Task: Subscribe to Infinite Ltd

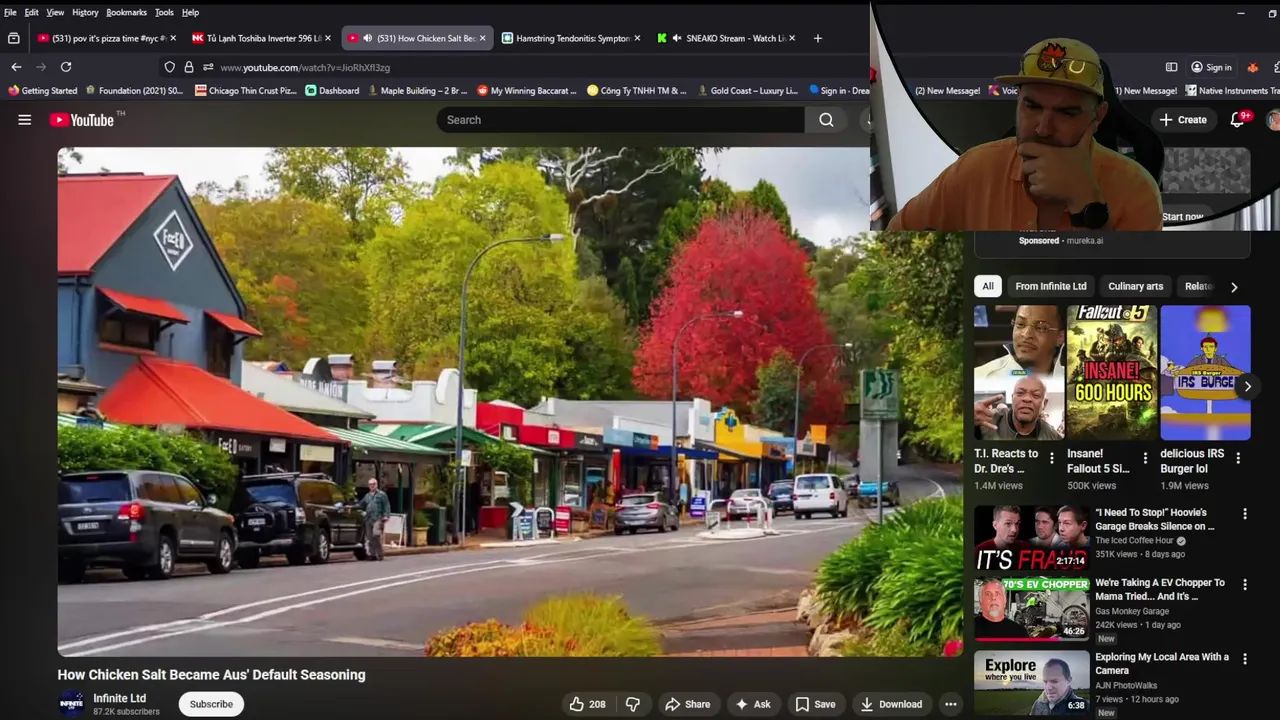Action: click(x=211, y=704)
